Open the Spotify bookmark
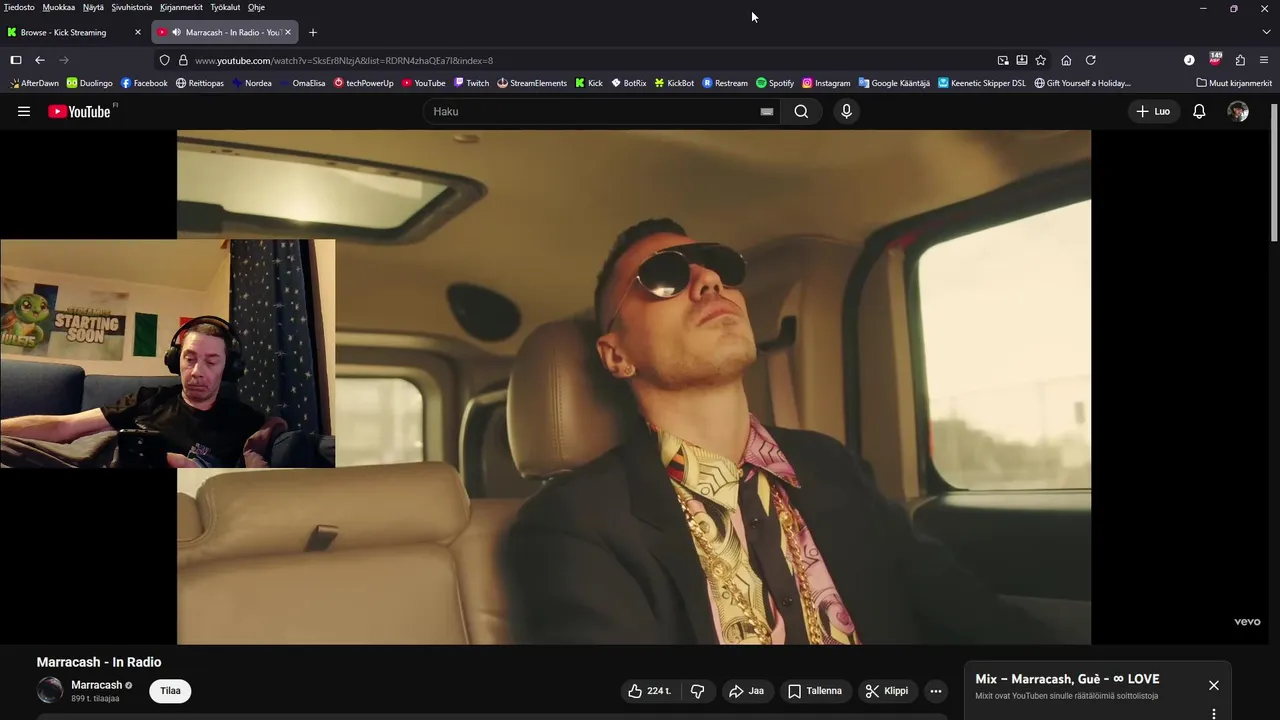This screenshot has height=720, width=1280. 775,83
